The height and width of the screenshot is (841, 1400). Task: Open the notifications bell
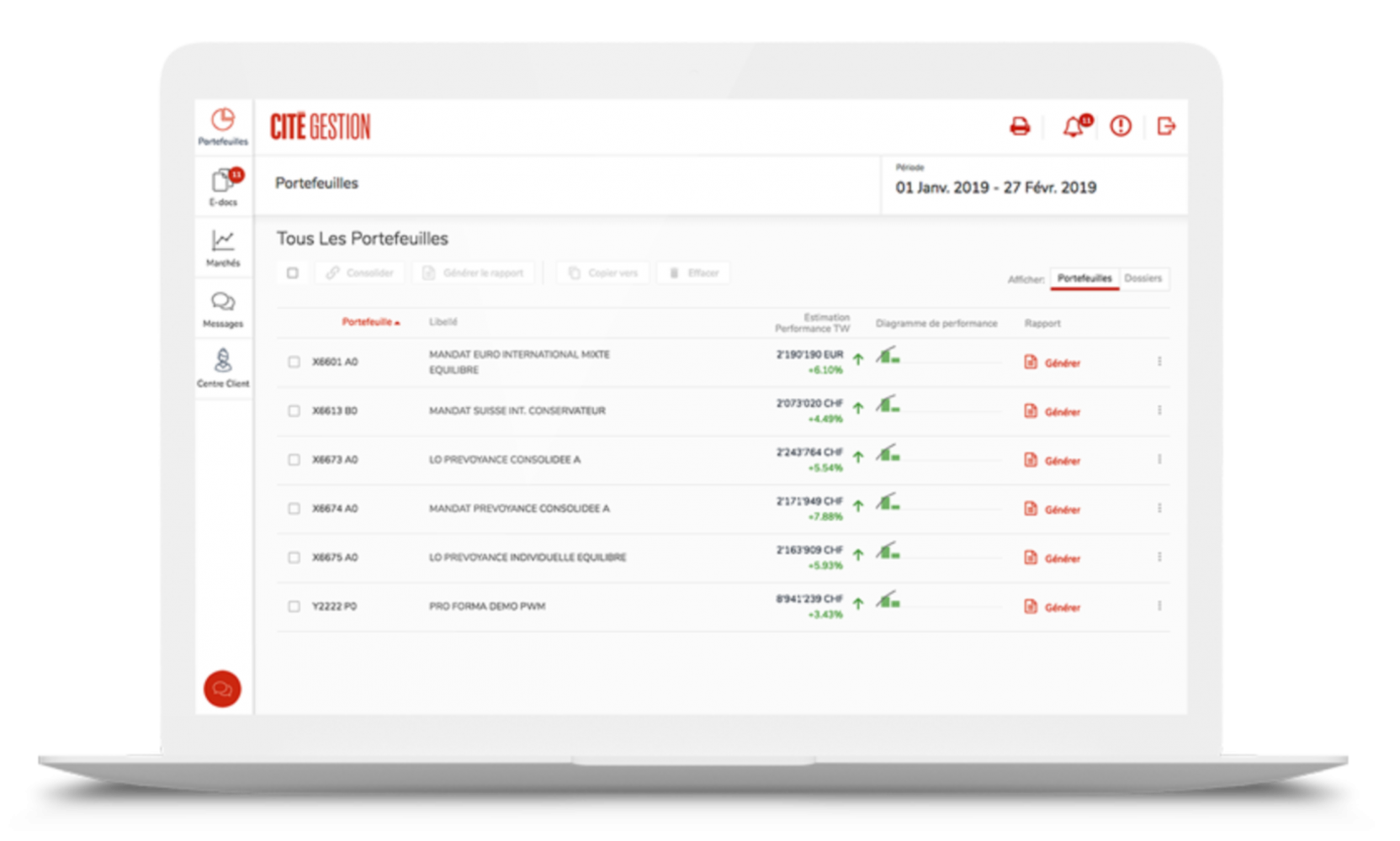[1073, 127]
